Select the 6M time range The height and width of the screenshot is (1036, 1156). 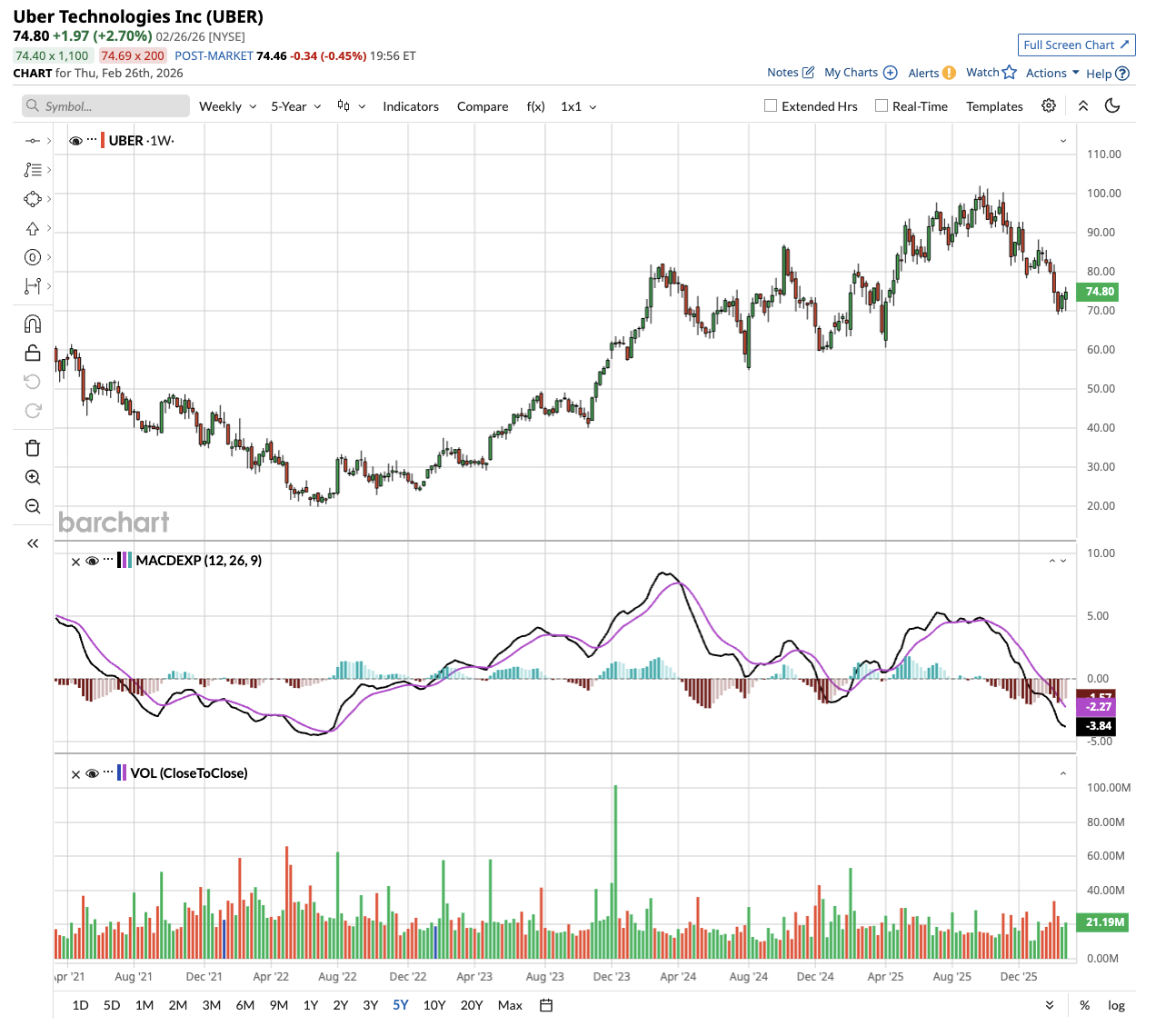pos(245,1005)
